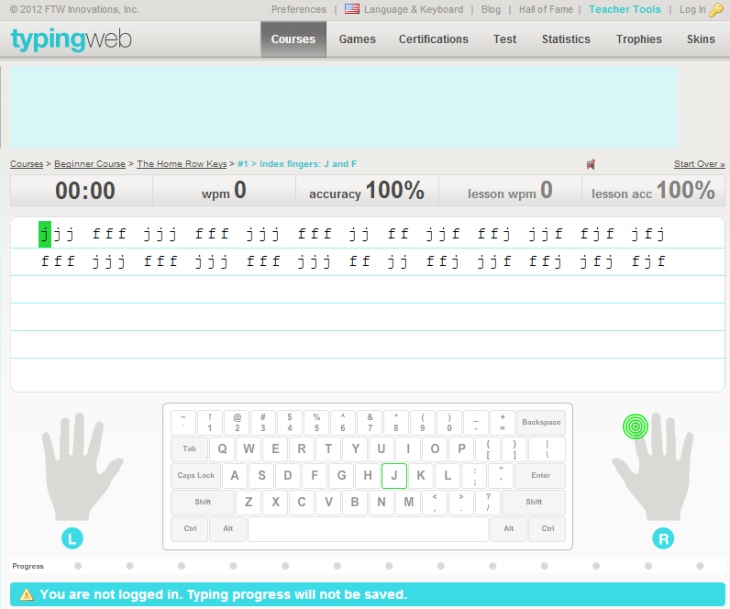Click the green target on right hand
Screen dimensions: 730x609
(635, 427)
